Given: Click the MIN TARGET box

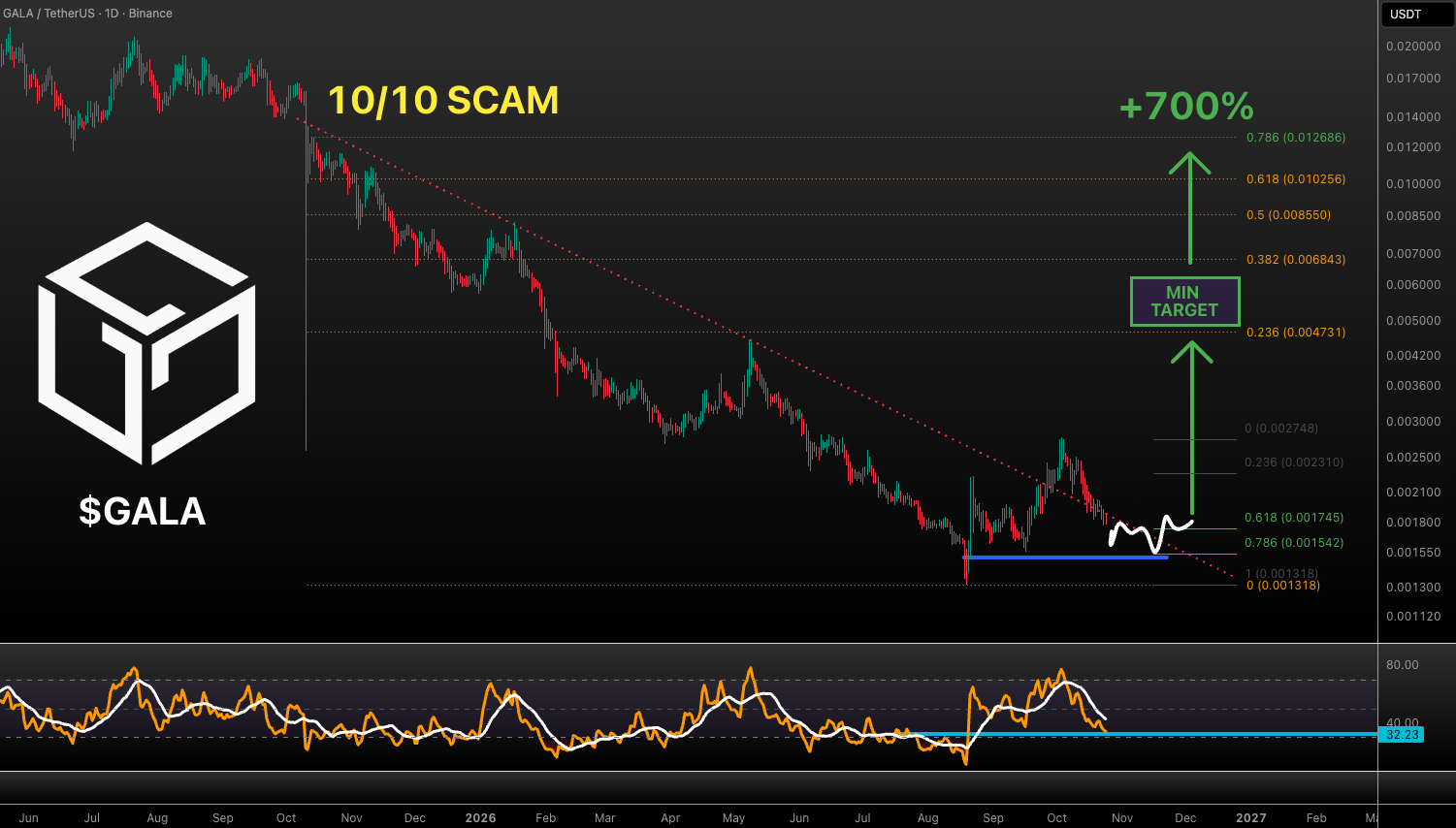Looking at the screenshot, I should 1184,302.
